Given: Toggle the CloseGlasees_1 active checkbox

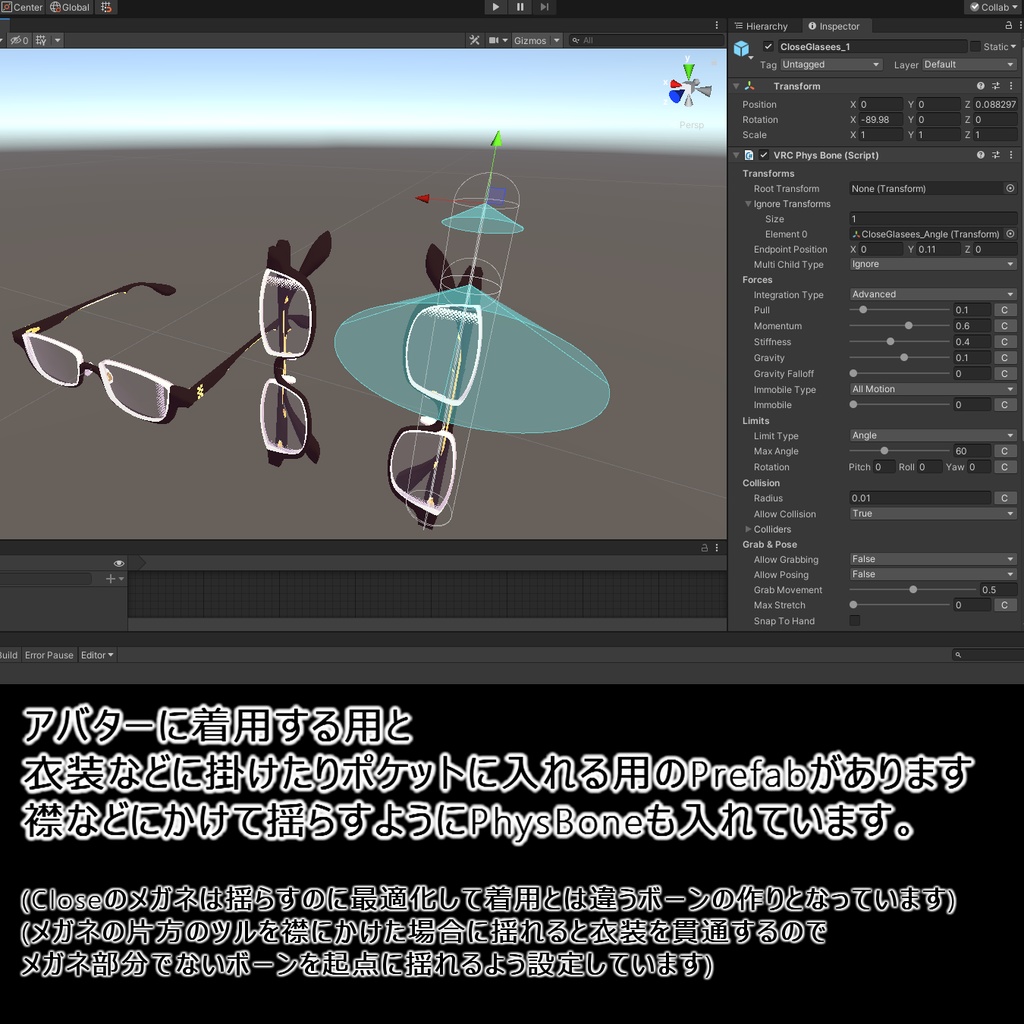Looking at the screenshot, I should point(767,46).
